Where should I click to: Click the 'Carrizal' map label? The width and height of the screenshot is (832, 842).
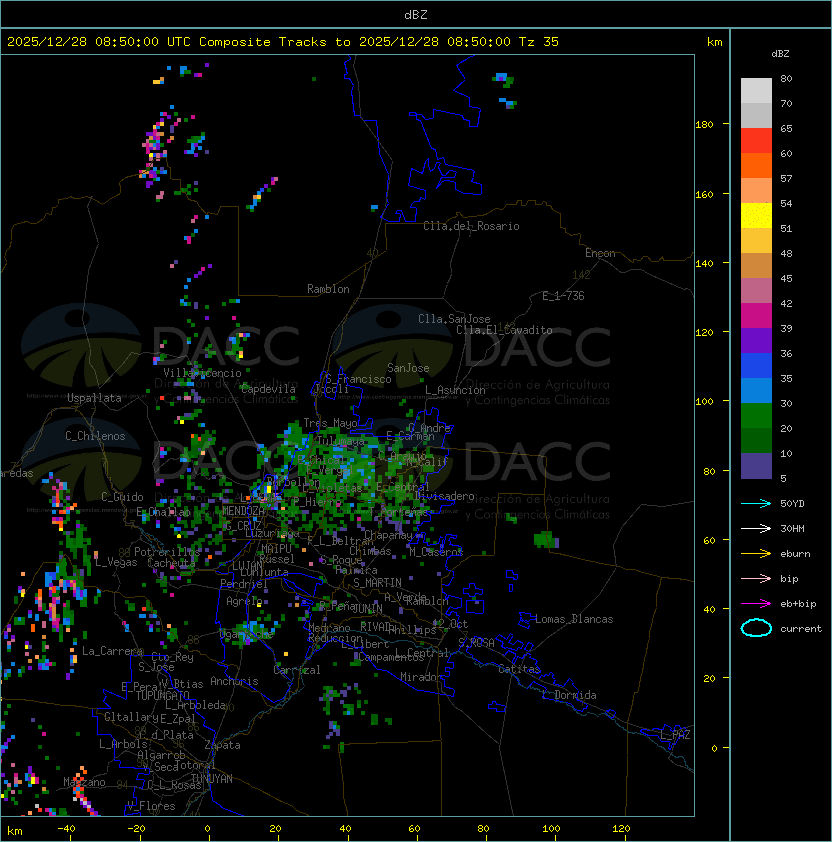click(x=297, y=670)
